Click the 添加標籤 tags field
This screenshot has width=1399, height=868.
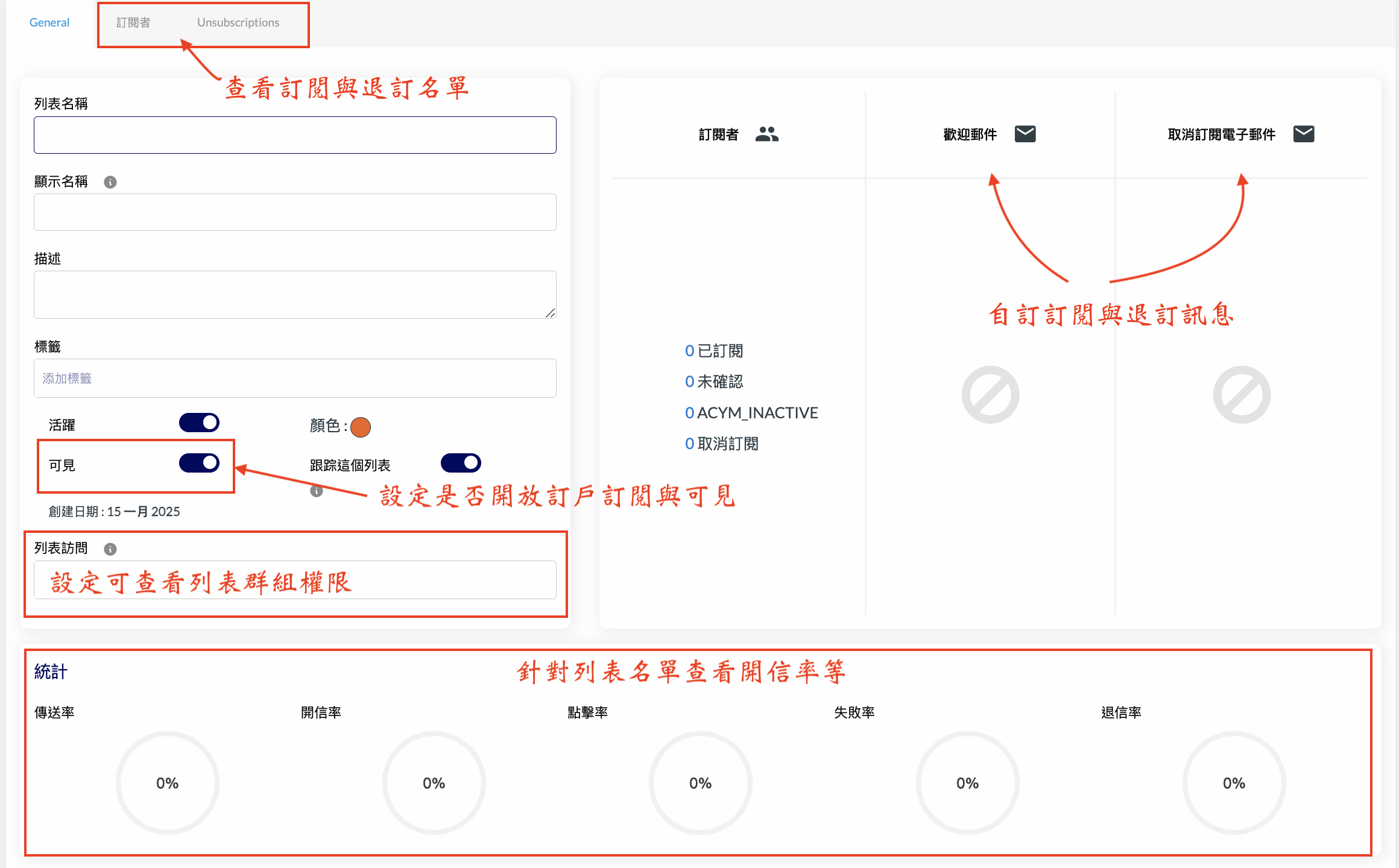pyautogui.click(x=295, y=379)
